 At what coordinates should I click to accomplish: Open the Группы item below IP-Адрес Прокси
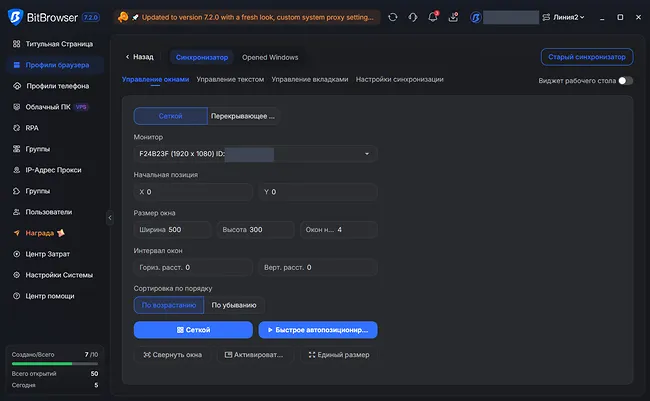pyautogui.click(x=53, y=191)
